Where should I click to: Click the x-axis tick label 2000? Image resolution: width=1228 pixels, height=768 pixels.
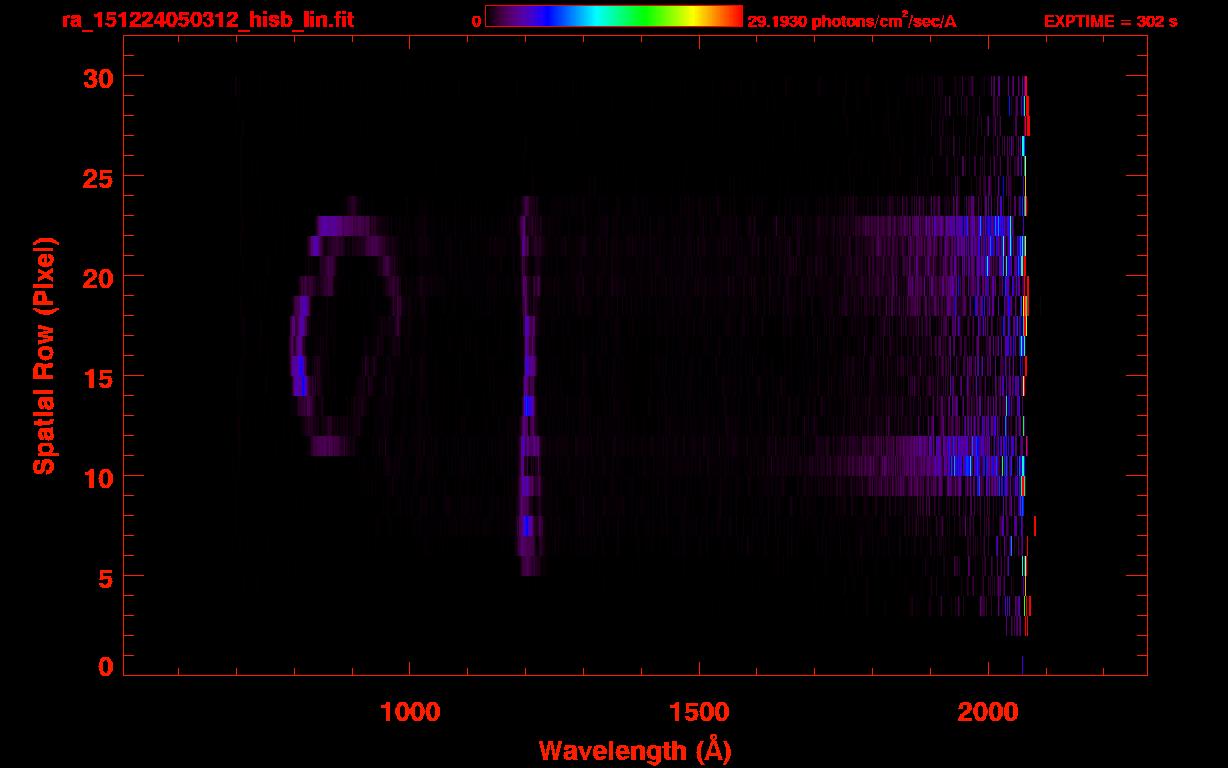(x=988, y=712)
